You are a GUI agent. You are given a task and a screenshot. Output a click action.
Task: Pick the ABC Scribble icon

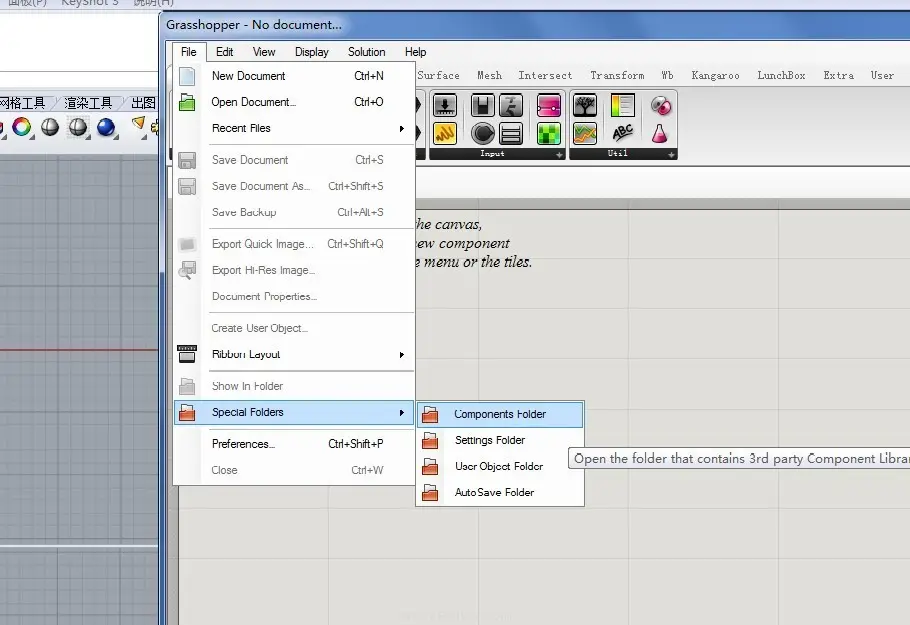[x=622, y=133]
